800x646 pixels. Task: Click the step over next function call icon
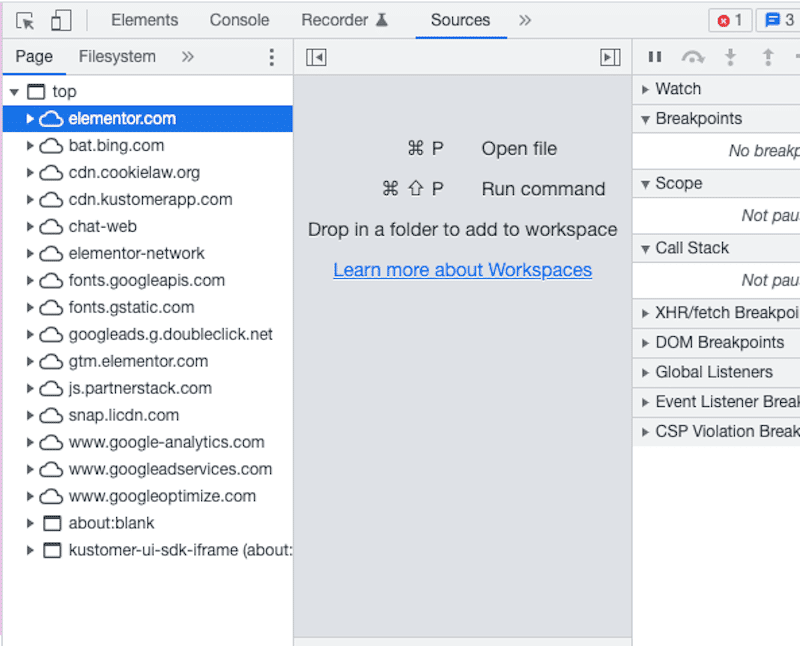click(693, 57)
